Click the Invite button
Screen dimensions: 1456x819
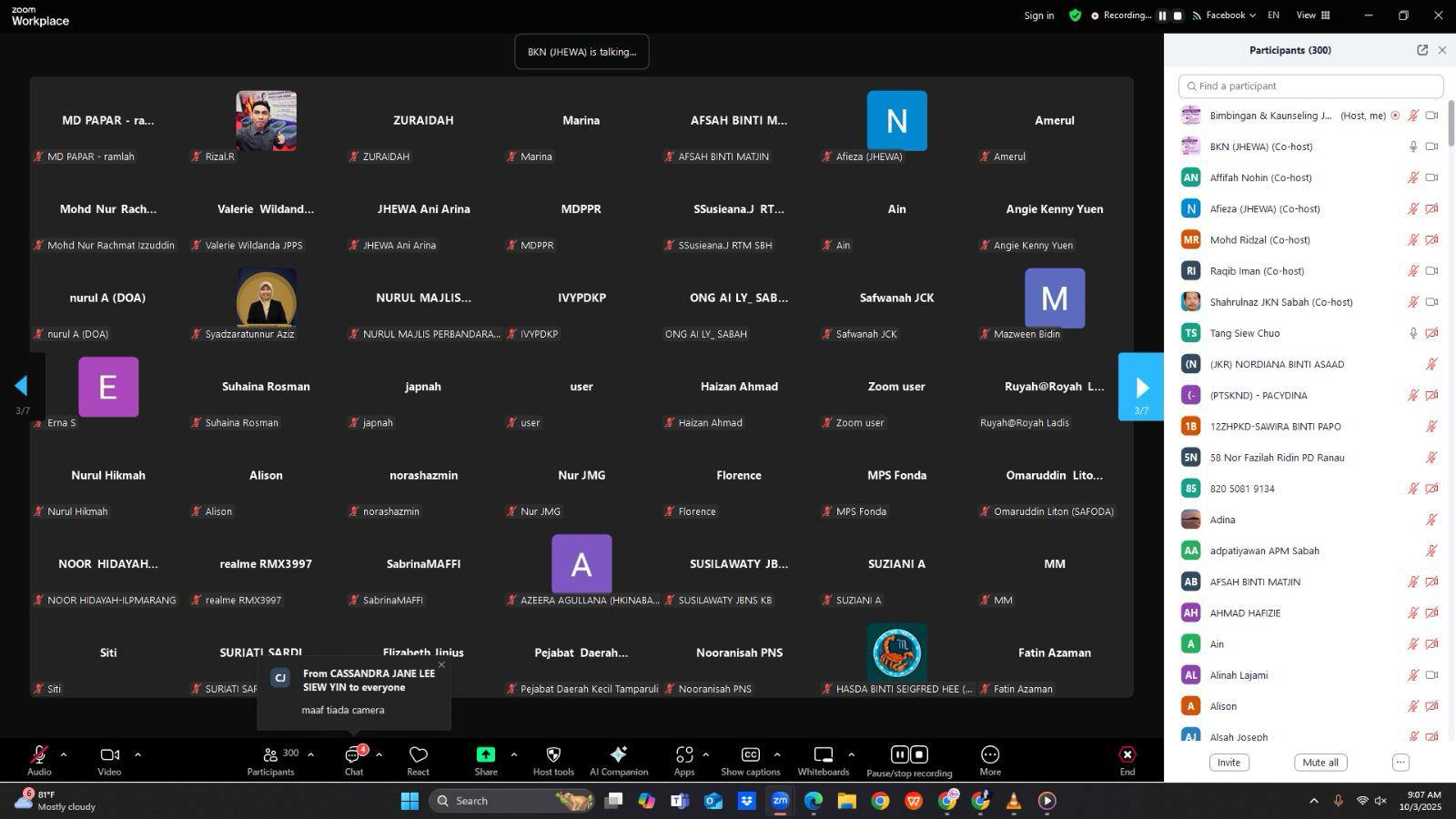click(1228, 763)
